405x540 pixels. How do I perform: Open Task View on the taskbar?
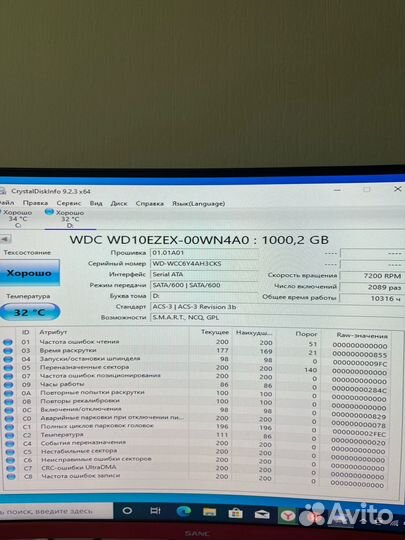[155, 511]
